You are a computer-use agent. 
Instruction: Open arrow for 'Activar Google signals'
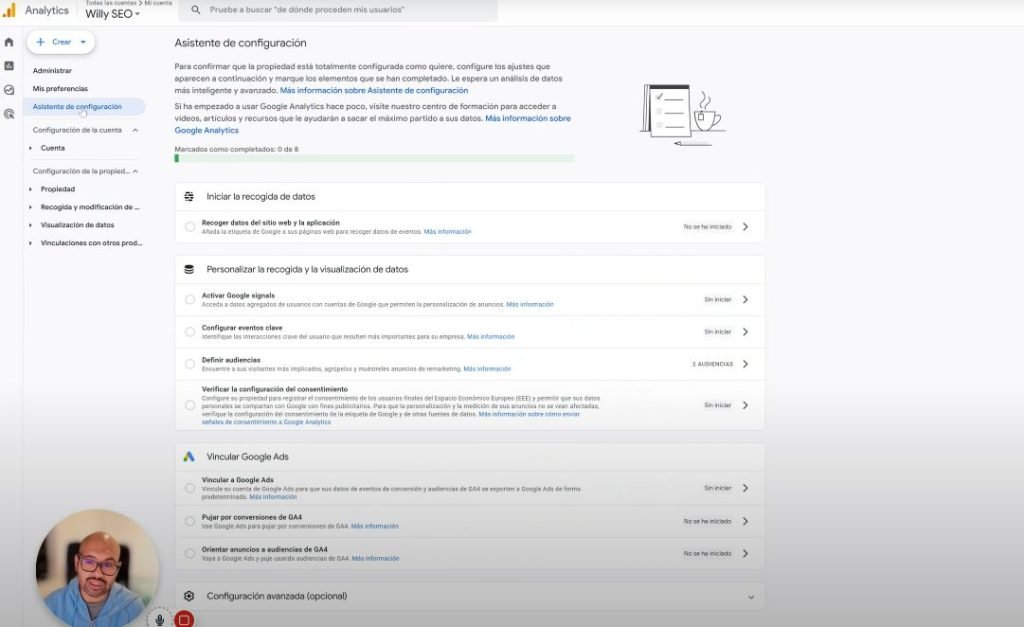pos(745,299)
